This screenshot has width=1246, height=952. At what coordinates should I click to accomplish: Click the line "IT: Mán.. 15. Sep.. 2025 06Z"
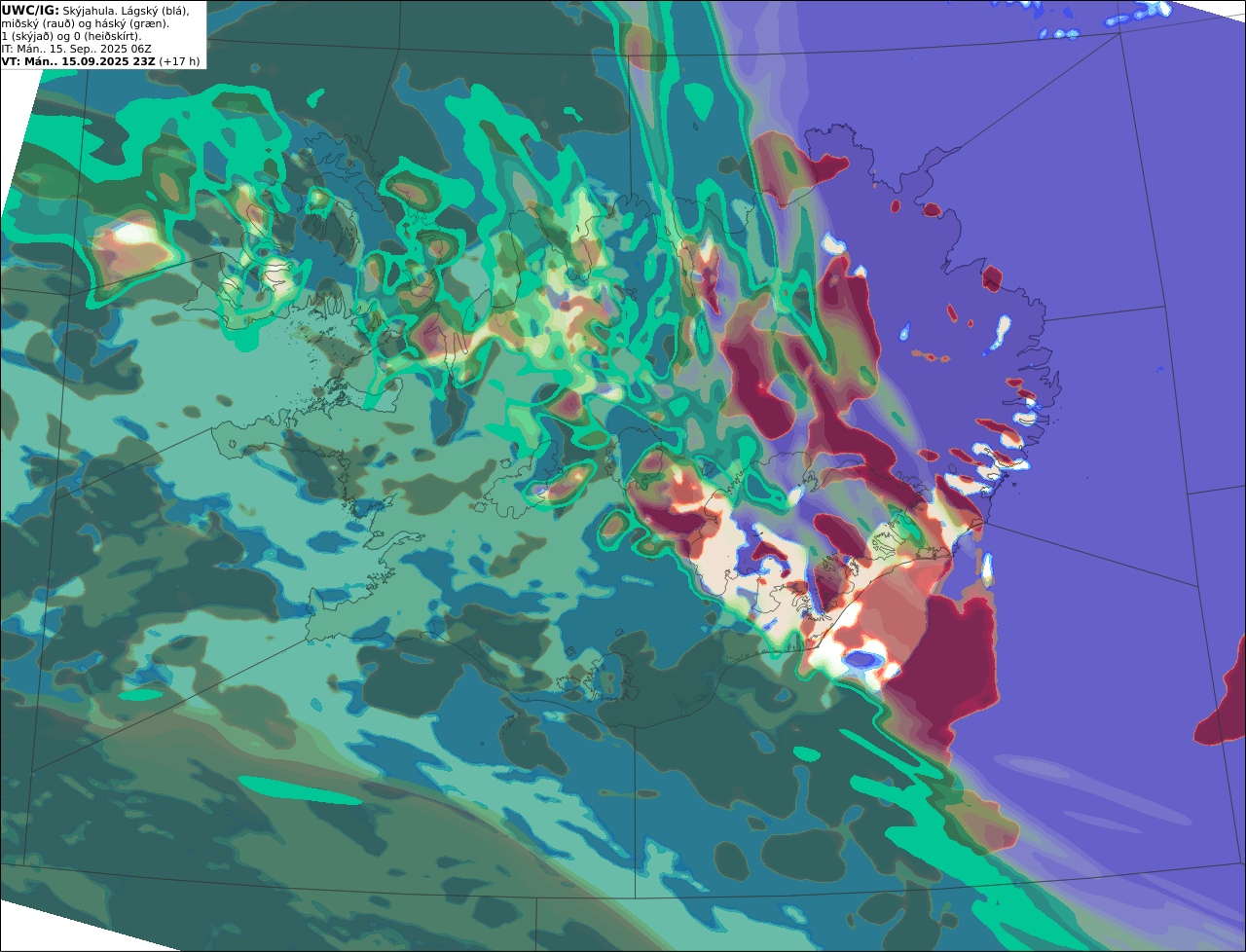coord(77,49)
